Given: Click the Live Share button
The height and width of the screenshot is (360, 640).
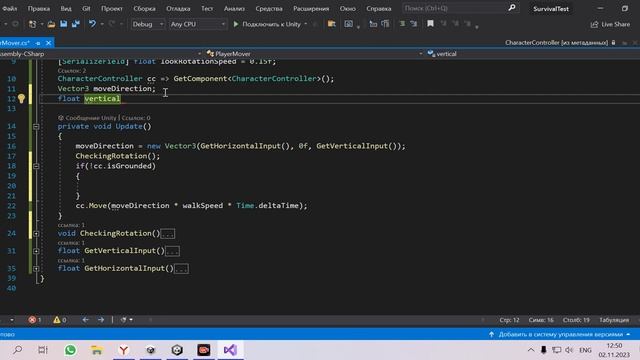Looking at the screenshot, I should (x=610, y=24).
